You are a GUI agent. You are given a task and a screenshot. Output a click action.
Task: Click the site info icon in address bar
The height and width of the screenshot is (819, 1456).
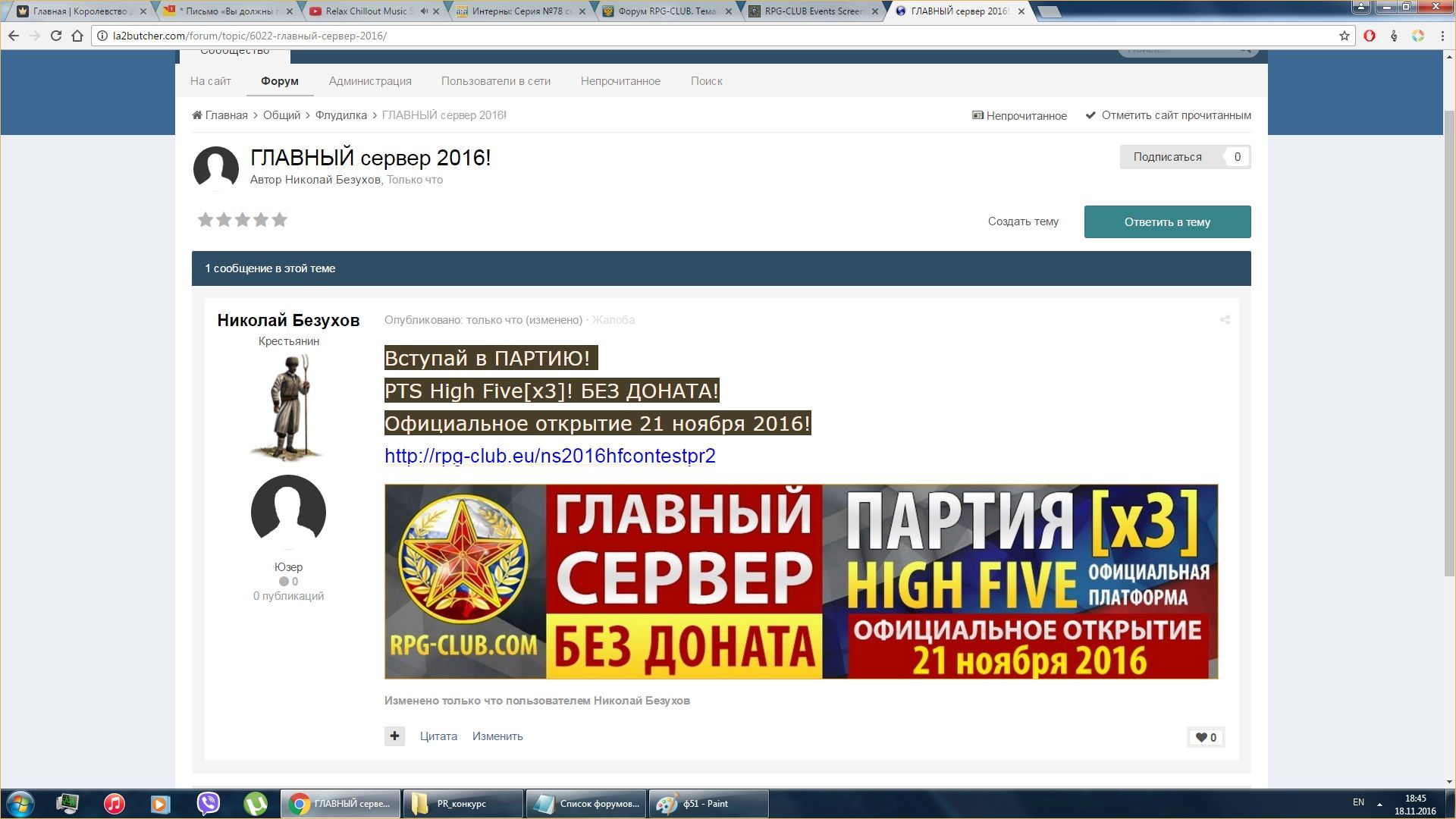[102, 36]
